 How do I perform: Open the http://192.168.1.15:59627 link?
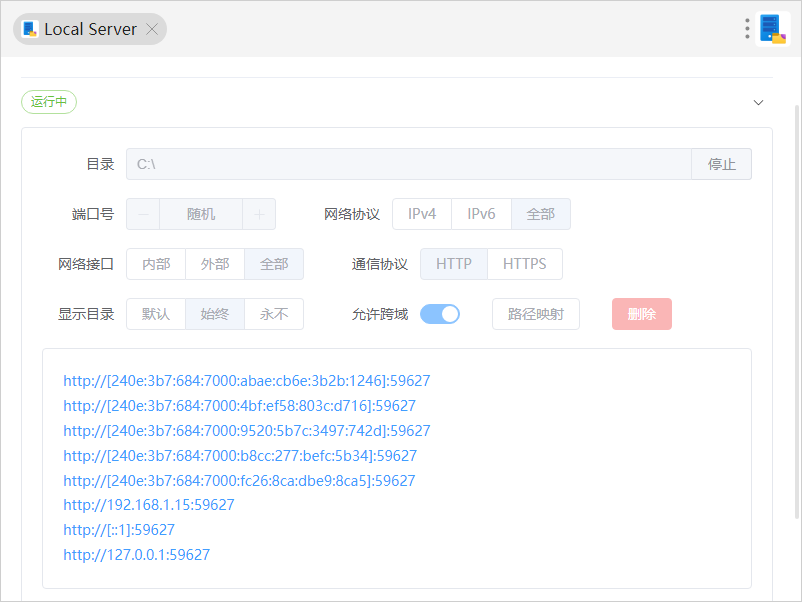tap(148, 504)
